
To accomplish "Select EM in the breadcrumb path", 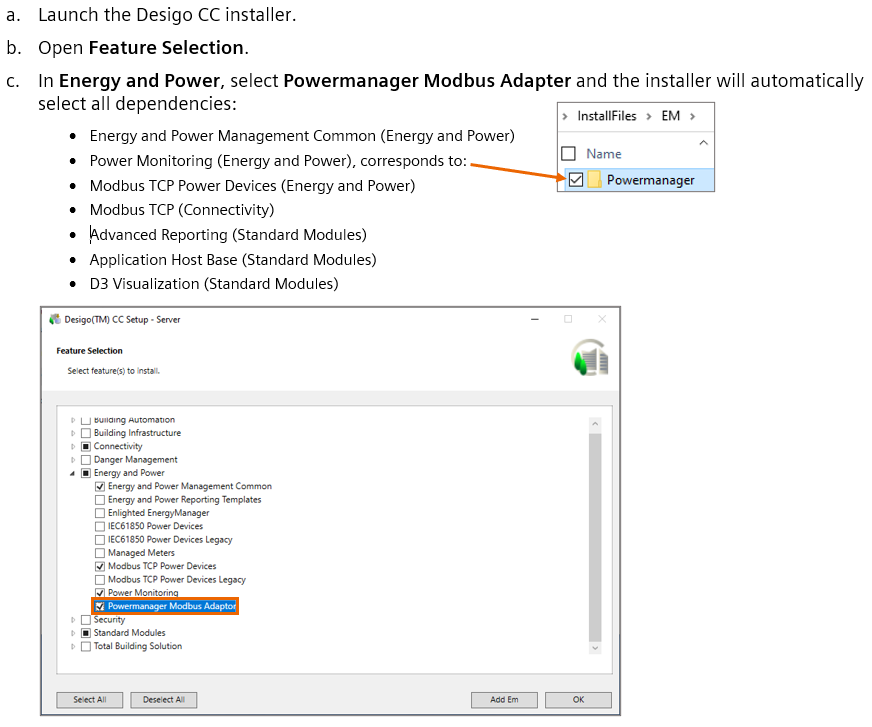I will (x=670, y=116).
